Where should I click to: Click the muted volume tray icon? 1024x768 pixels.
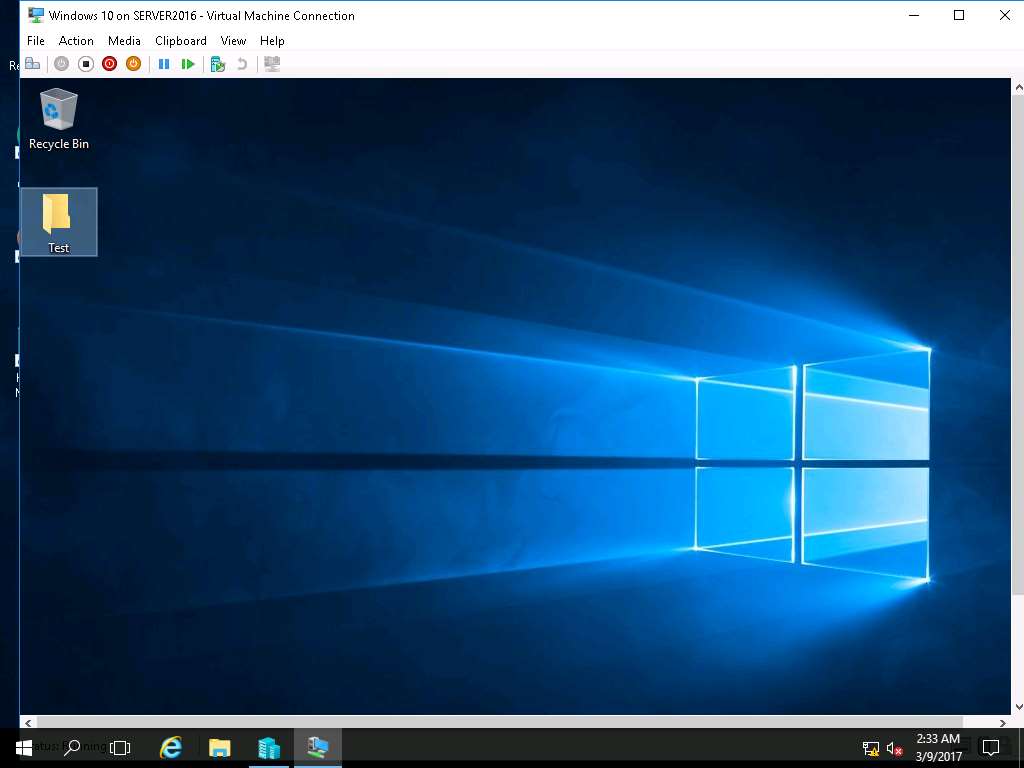tap(894, 748)
